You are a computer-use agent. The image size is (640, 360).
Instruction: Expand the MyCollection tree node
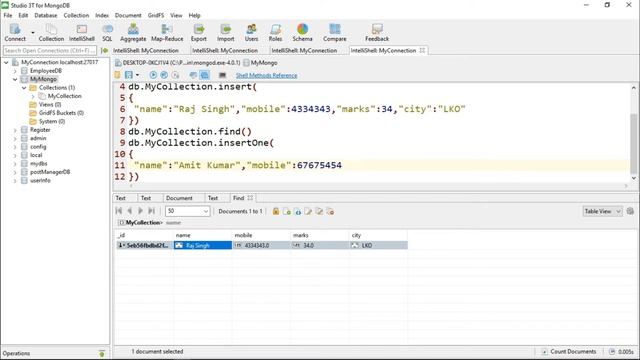[33, 96]
